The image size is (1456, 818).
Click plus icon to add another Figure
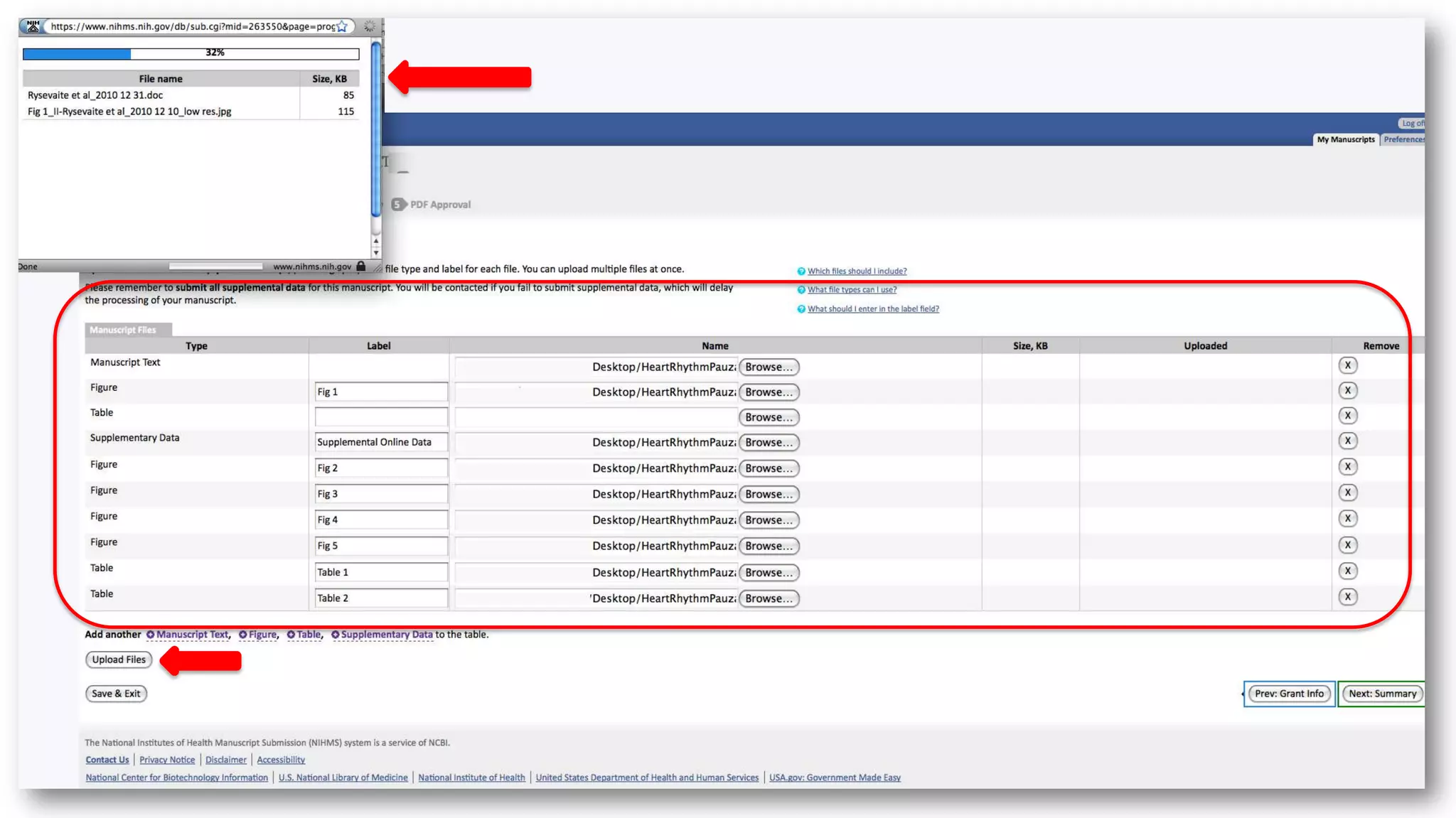pyautogui.click(x=243, y=635)
